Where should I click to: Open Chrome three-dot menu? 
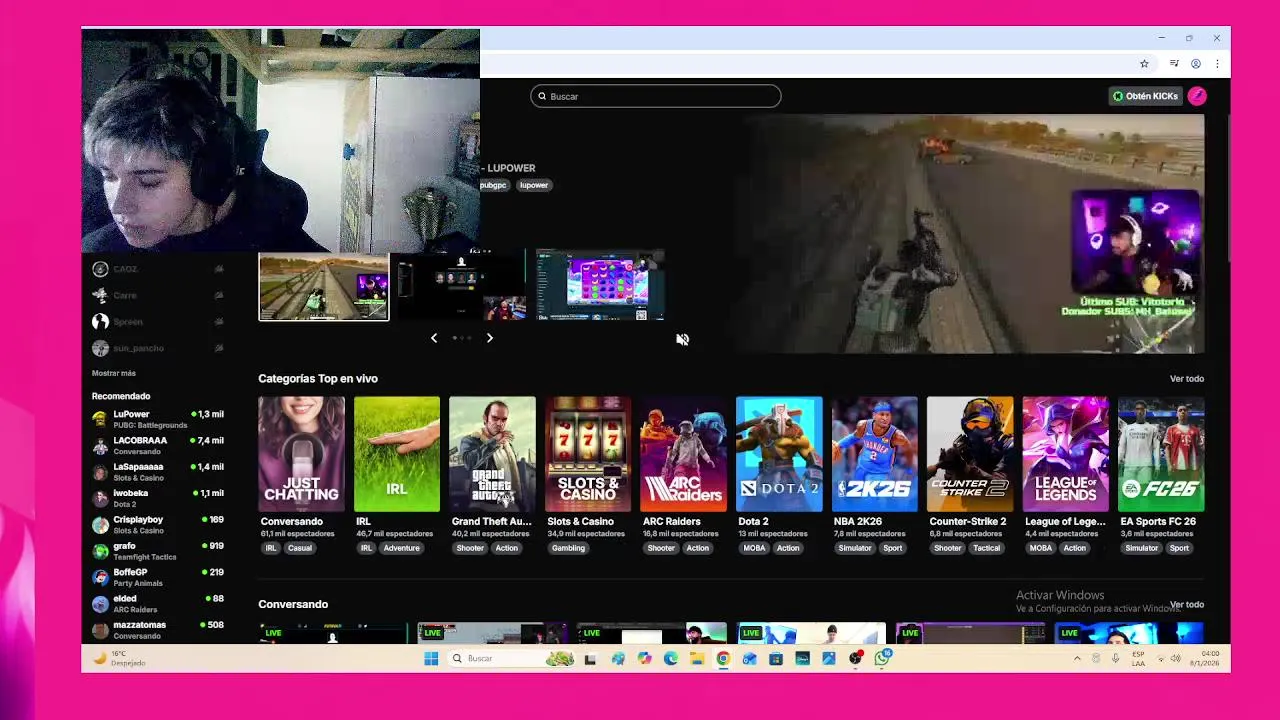click(x=1217, y=64)
